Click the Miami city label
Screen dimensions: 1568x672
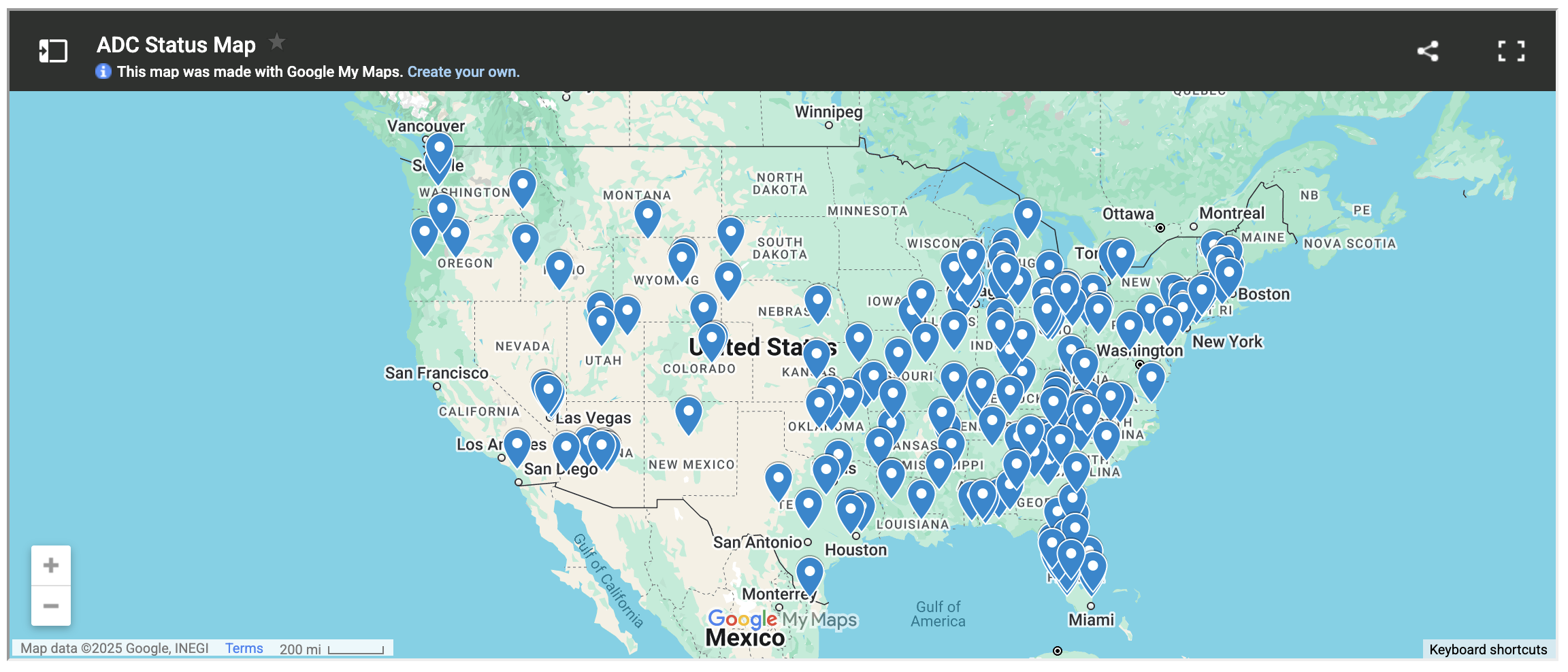[1091, 620]
